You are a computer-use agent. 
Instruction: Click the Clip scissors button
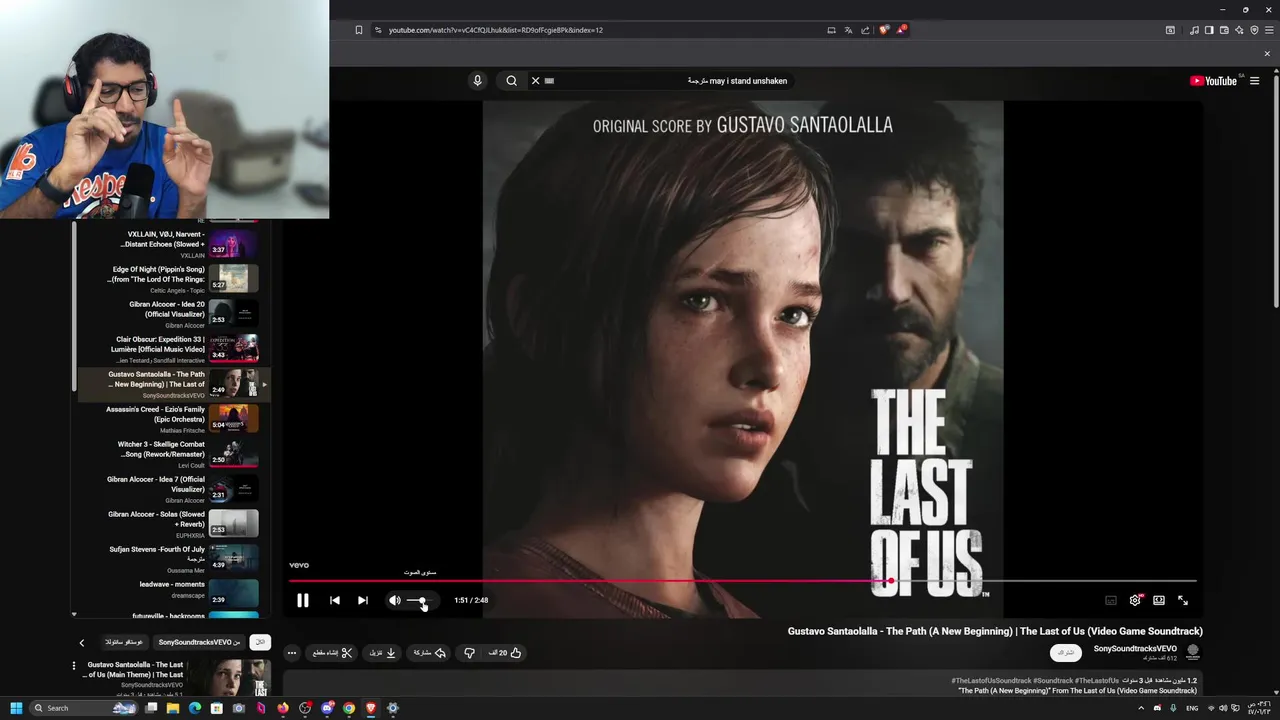tap(332, 653)
